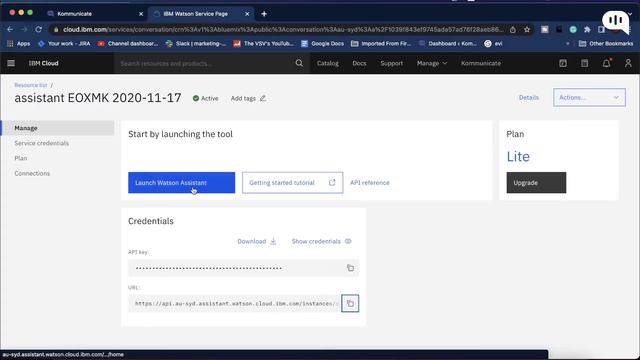Click the search magnifier icon in IBM Cloud header

299,63
